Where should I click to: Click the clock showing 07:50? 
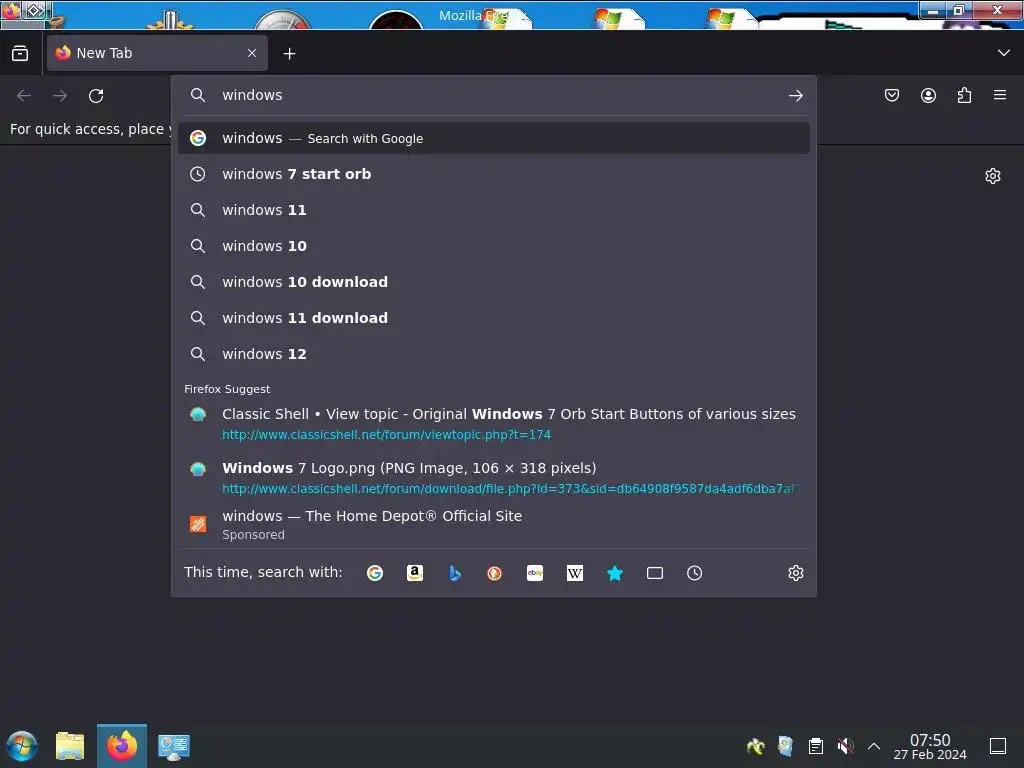[930, 746]
